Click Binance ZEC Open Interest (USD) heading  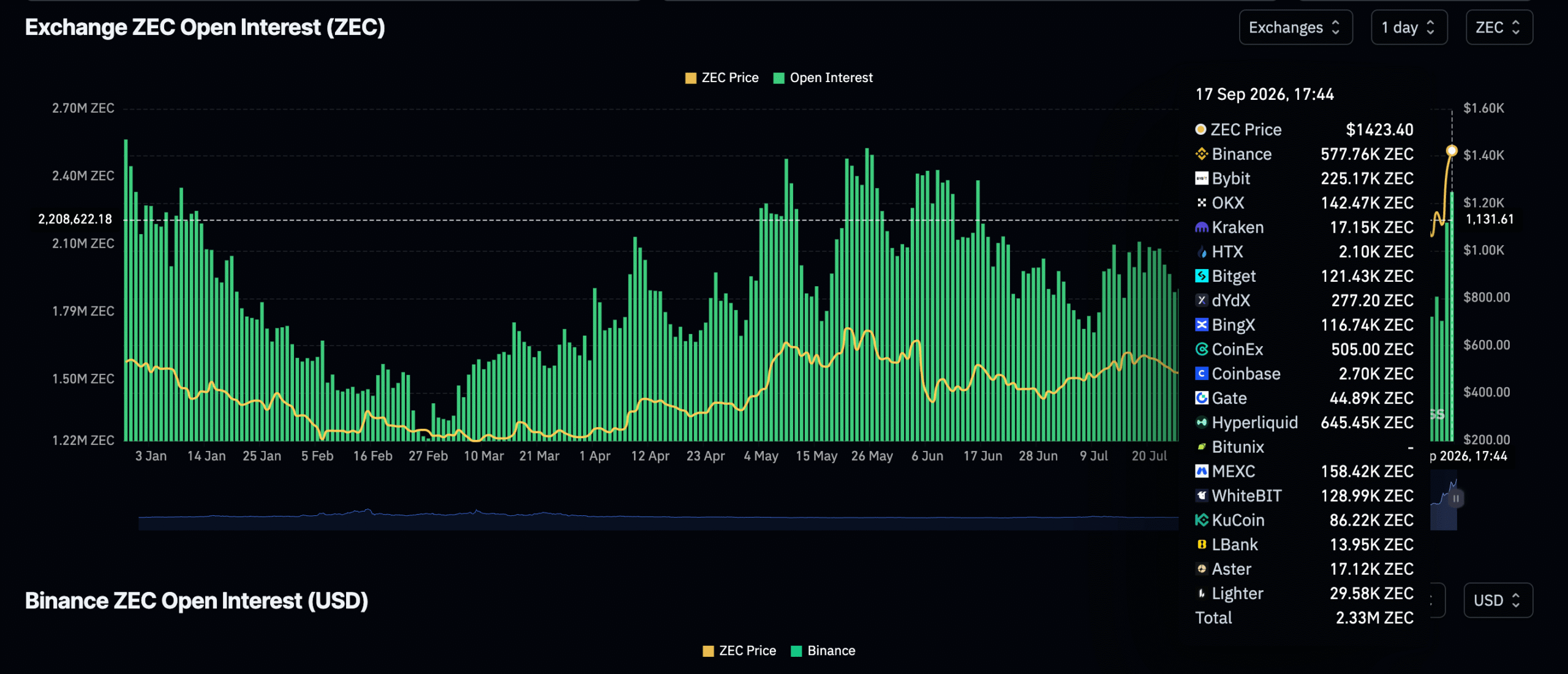pos(197,601)
